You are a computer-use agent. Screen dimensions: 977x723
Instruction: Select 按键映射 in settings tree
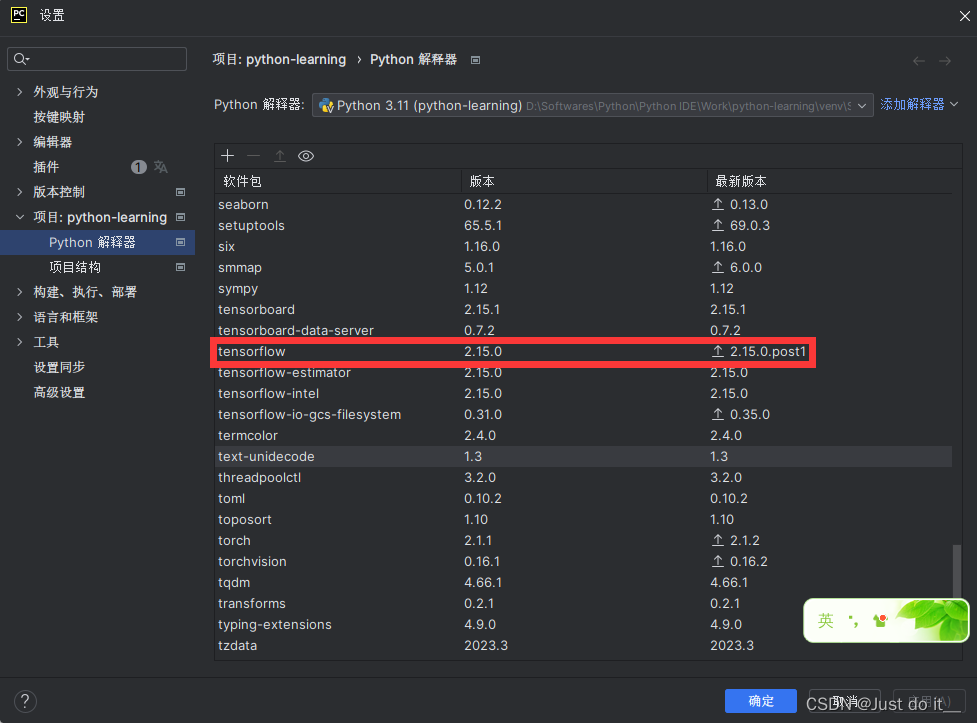tap(59, 117)
